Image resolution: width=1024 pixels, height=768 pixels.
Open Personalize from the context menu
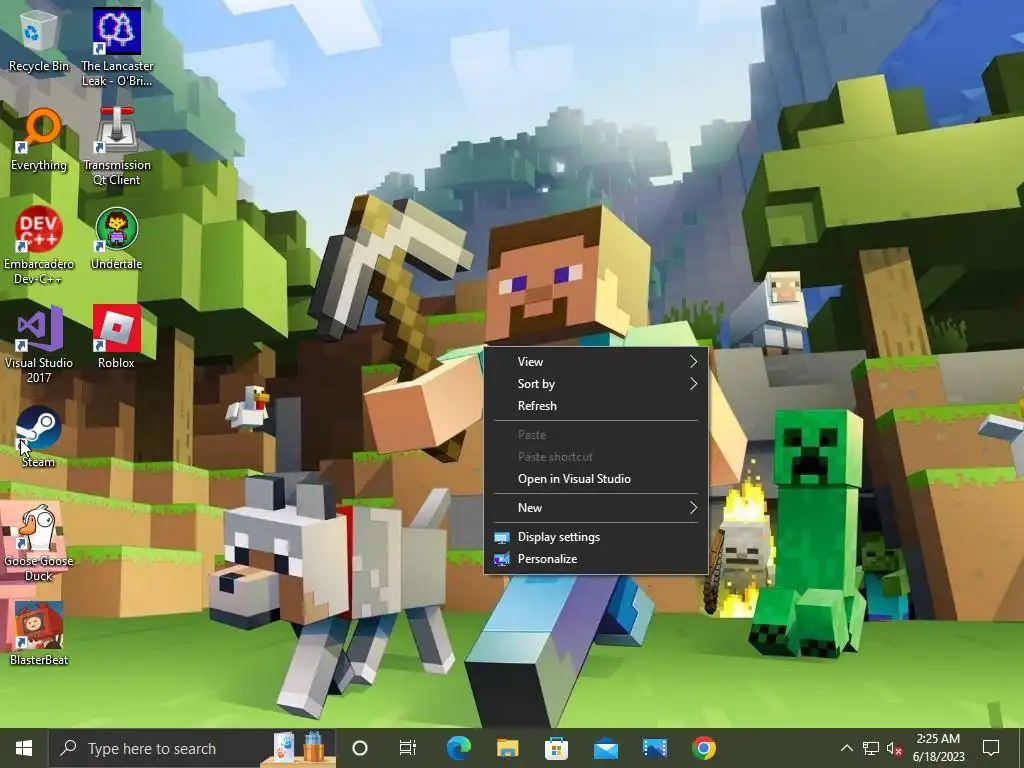(596, 559)
